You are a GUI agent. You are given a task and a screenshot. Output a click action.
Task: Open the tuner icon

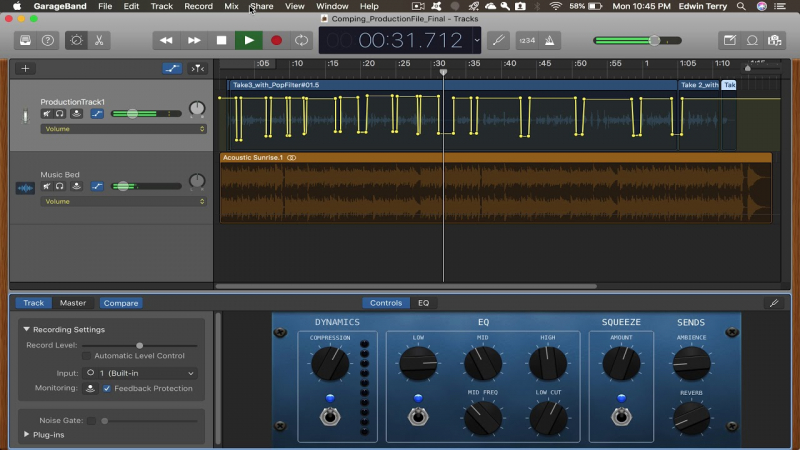[x=498, y=41]
